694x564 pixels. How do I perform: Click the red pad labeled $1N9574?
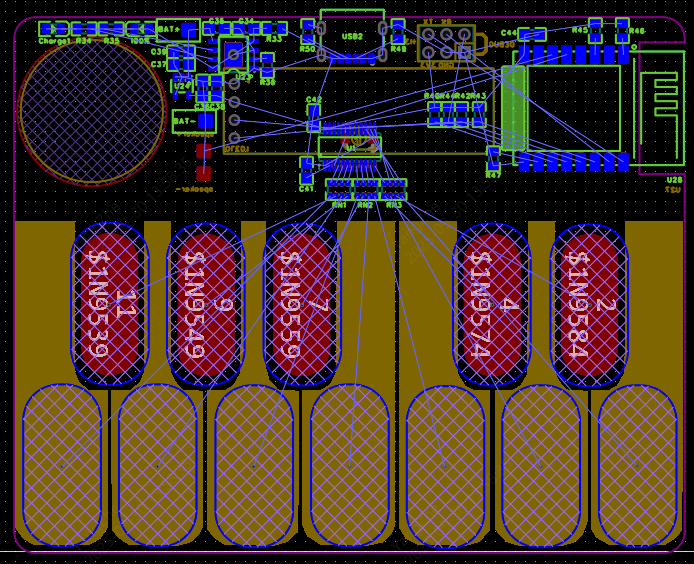(492, 305)
